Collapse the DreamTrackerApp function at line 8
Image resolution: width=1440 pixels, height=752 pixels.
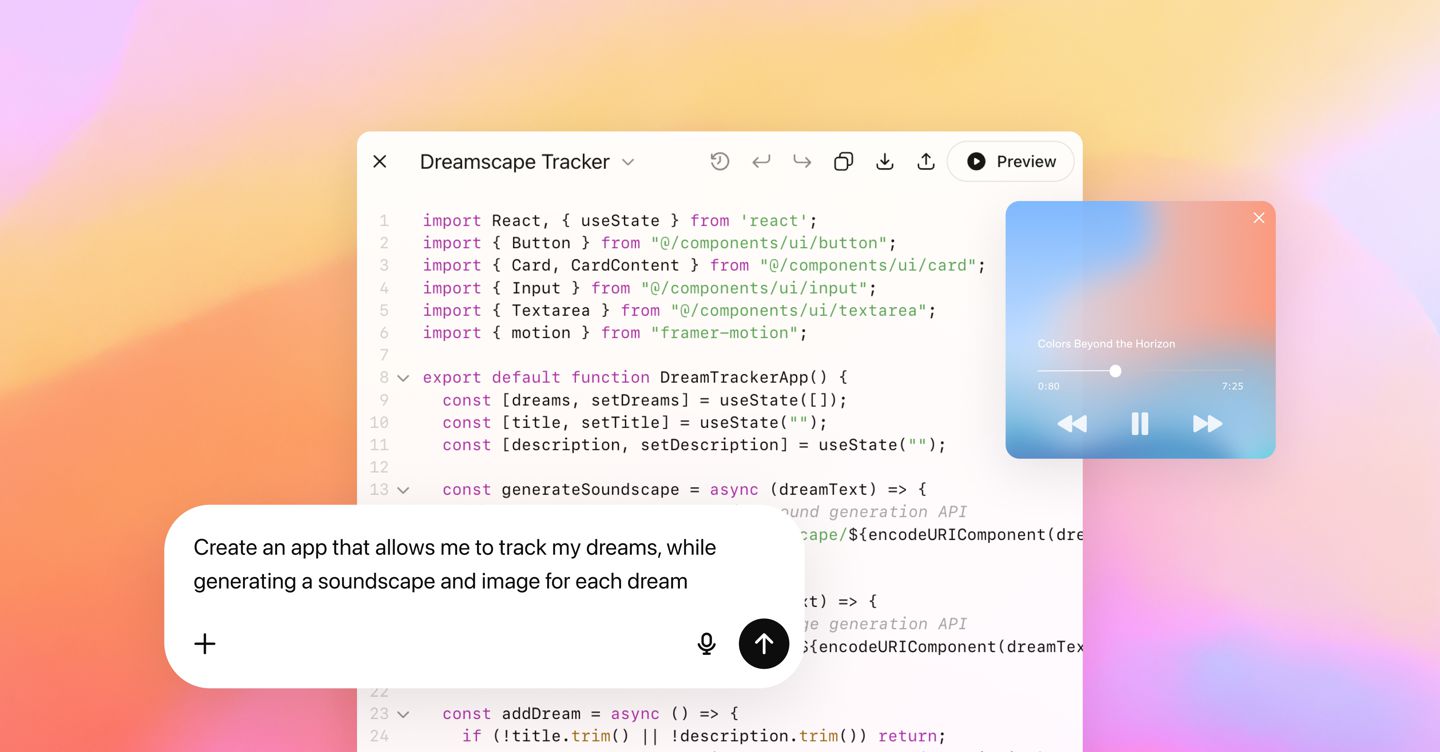pyautogui.click(x=403, y=378)
